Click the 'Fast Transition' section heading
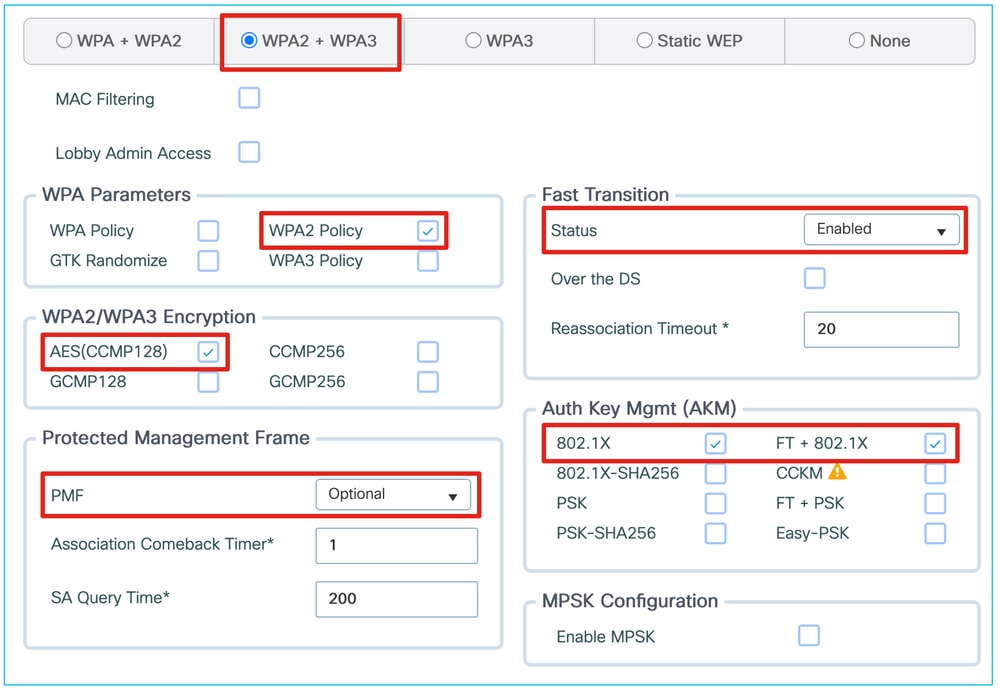Image resolution: width=999 pixels, height=690 pixels. [x=605, y=194]
